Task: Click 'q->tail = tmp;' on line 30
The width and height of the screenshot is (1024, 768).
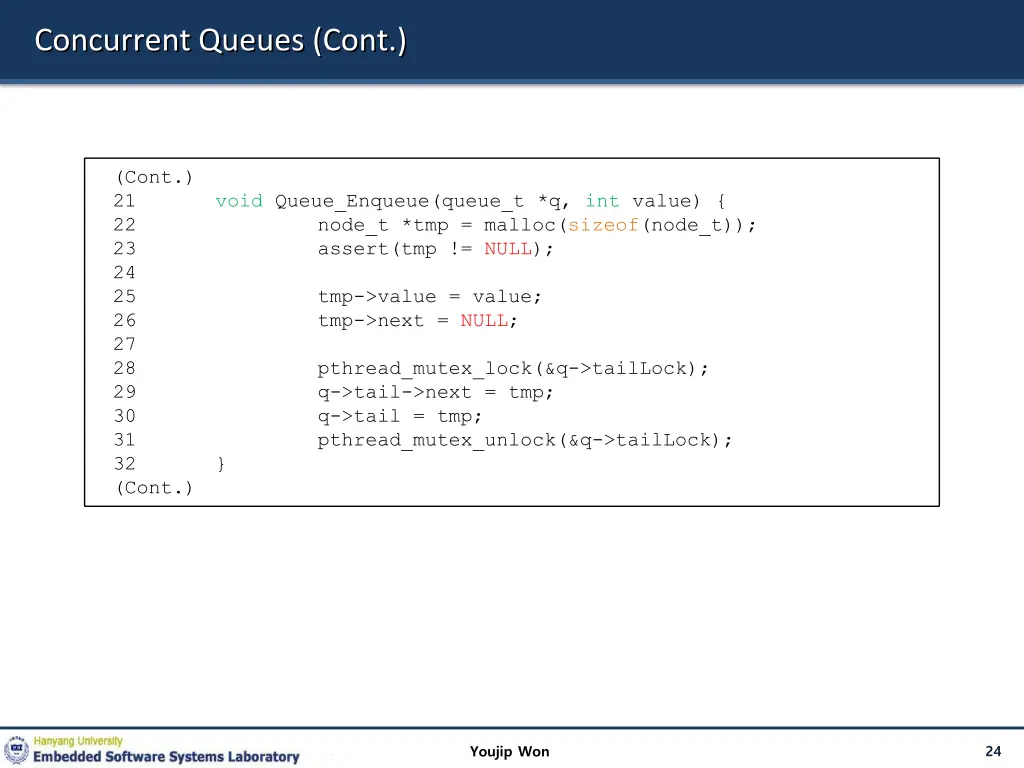Action: [400, 416]
